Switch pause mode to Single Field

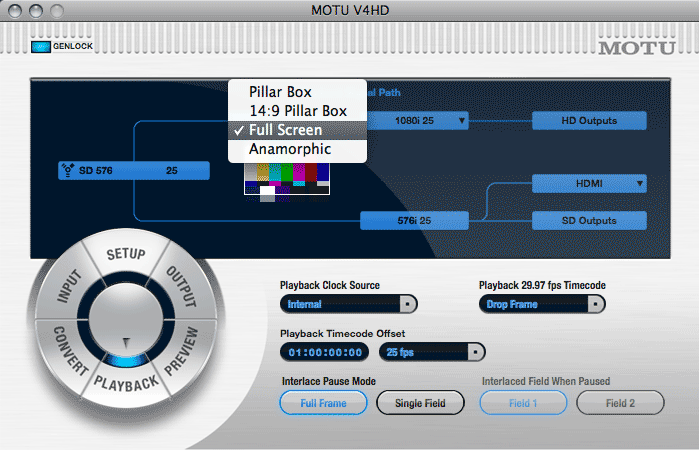click(x=420, y=403)
